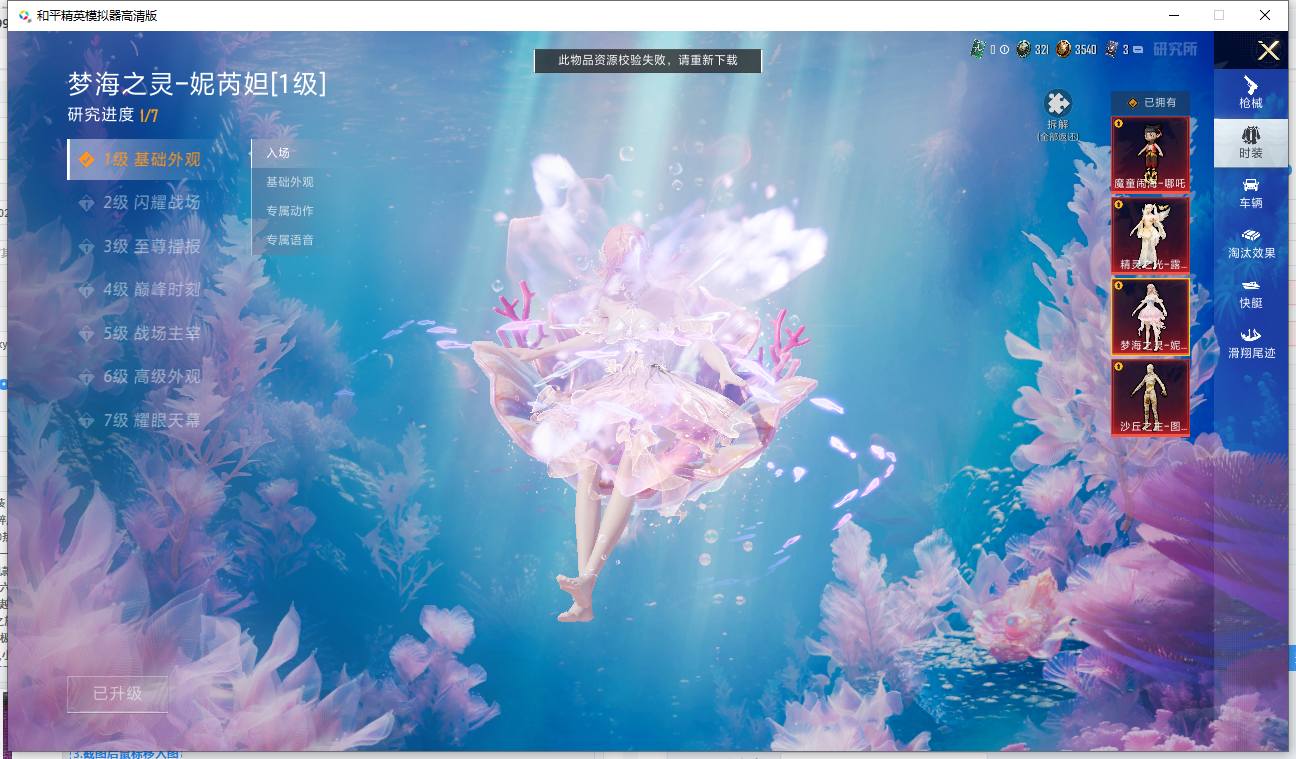Viewport: 1296px width, 759px height.
Task: Click the emulator logo in the title bar
Action: [24, 15]
